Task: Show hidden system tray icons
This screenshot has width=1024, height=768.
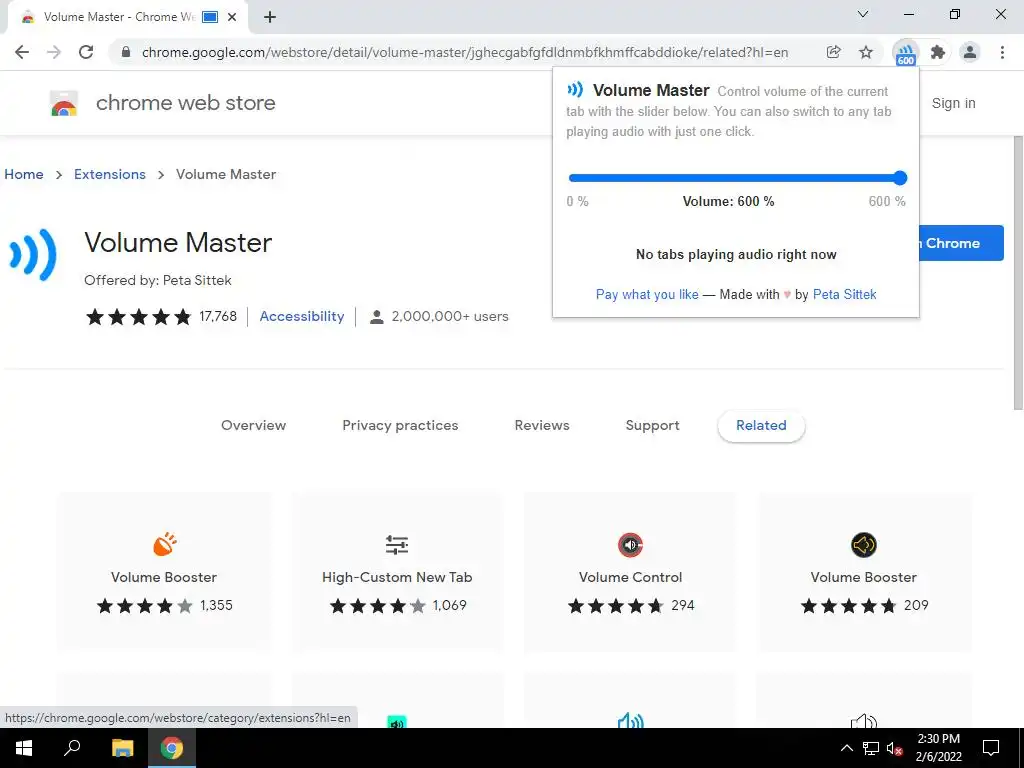Action: click(846, 748)
